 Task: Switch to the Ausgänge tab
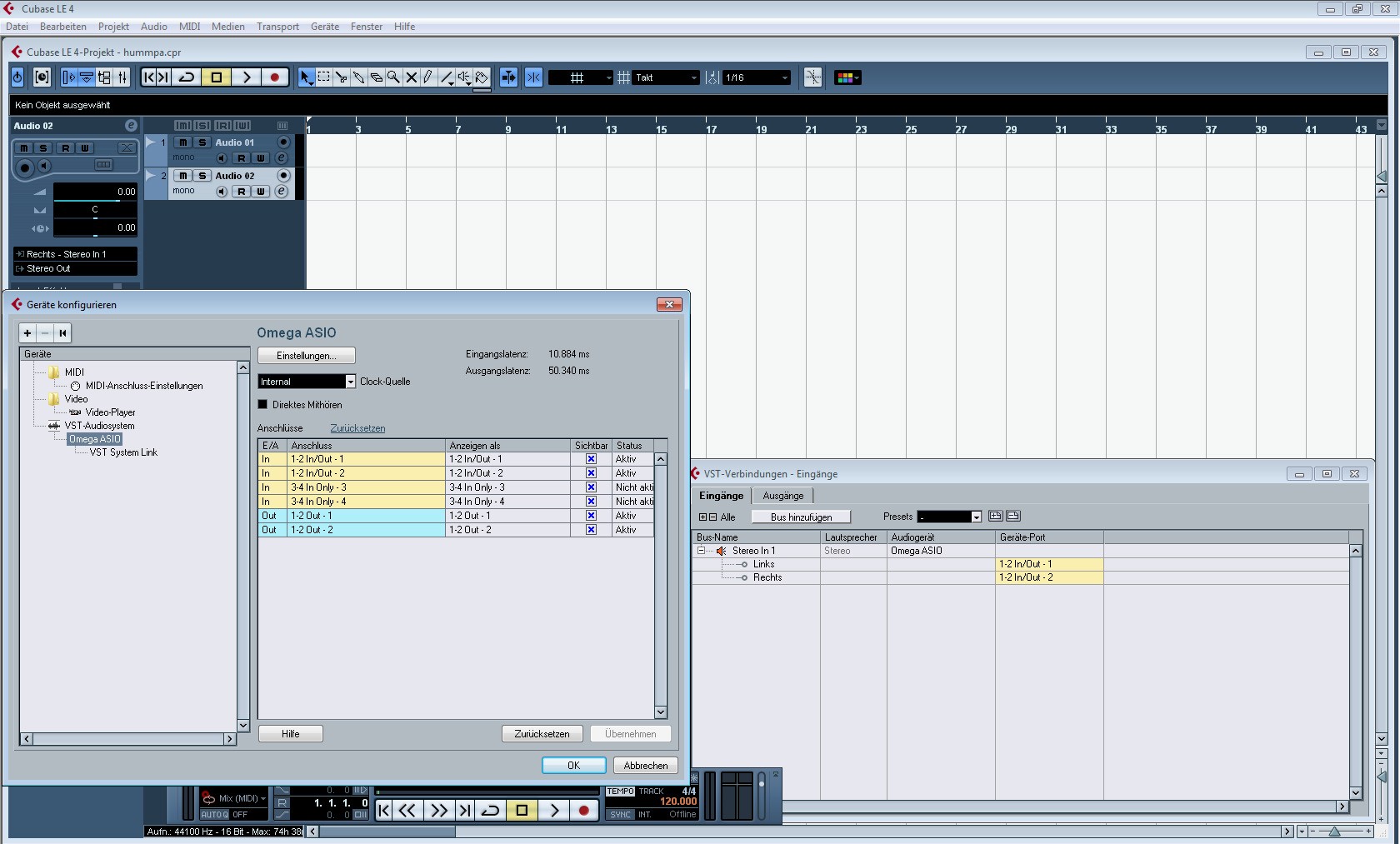point(783,496)
